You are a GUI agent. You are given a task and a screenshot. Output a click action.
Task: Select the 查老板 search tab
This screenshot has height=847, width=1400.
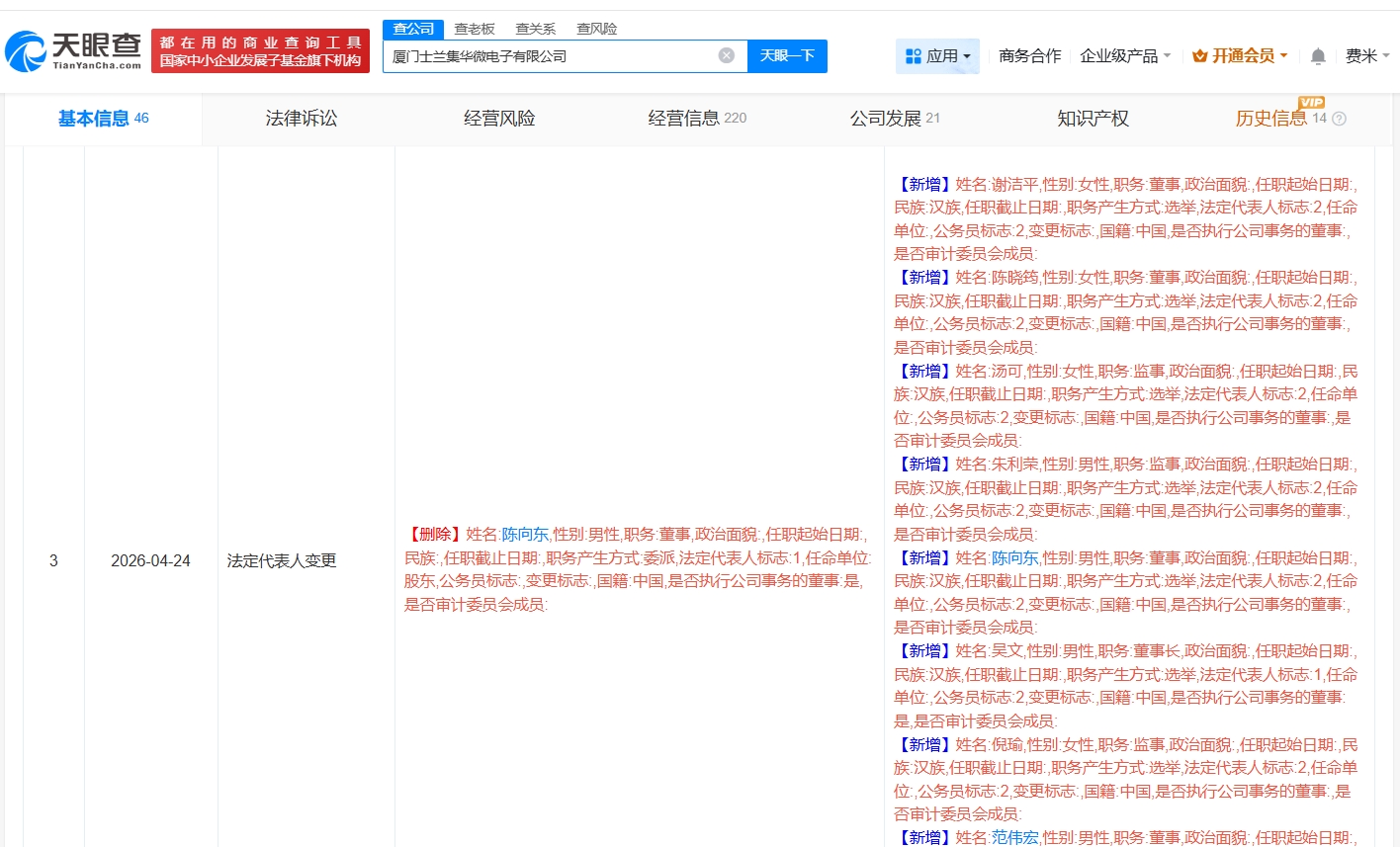pyautogui.click(x=475, y=29)
